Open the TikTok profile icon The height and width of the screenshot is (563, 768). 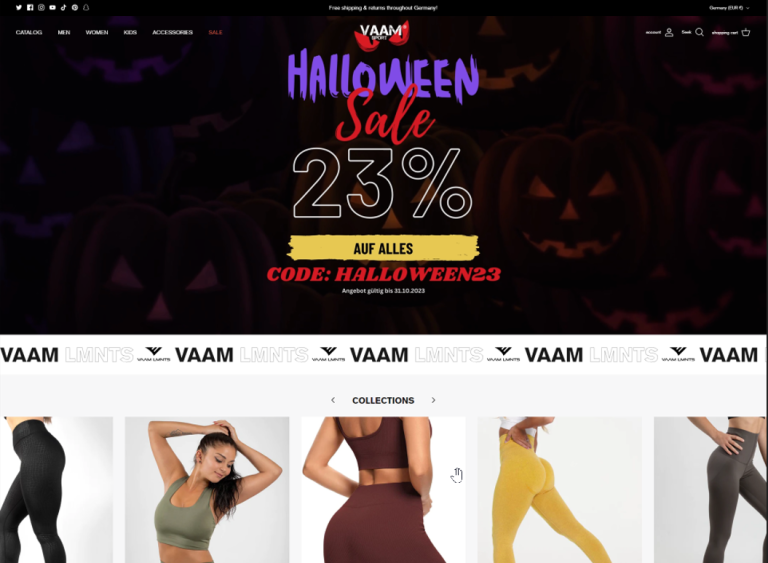(63, 7)
